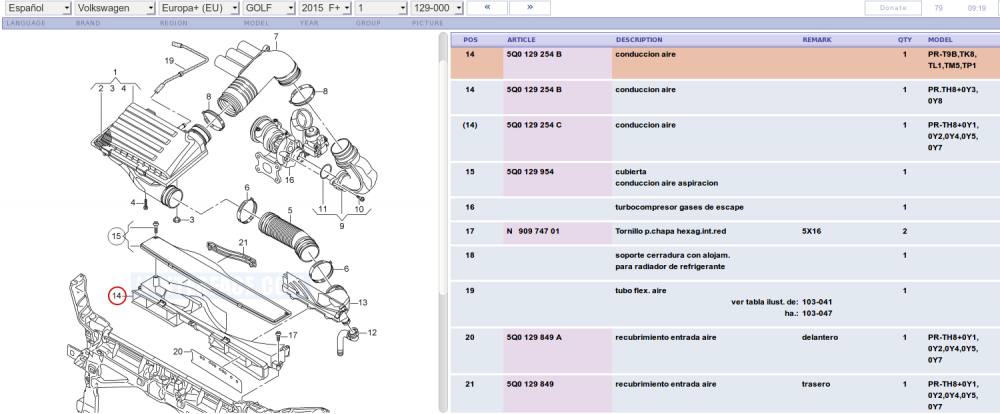Click callout number 2 in diagram

pos(101,88)
